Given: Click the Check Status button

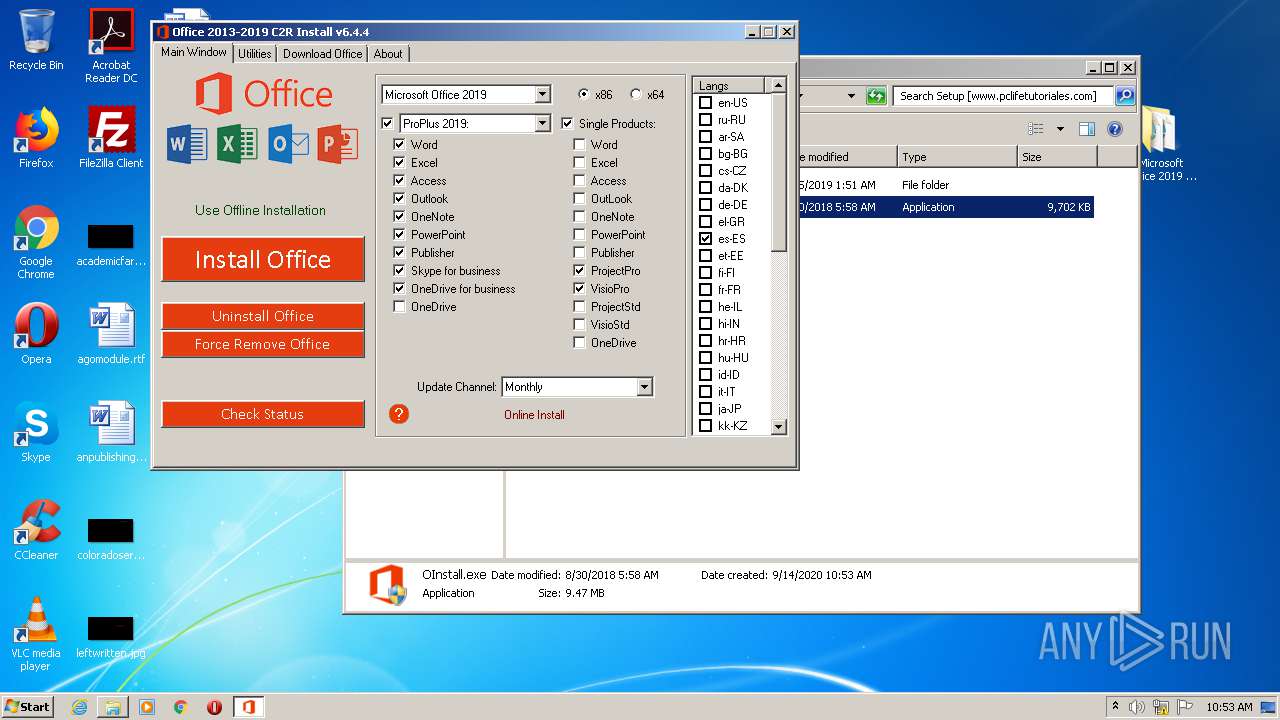Looking at the screenshot, I should click(263, 414).
